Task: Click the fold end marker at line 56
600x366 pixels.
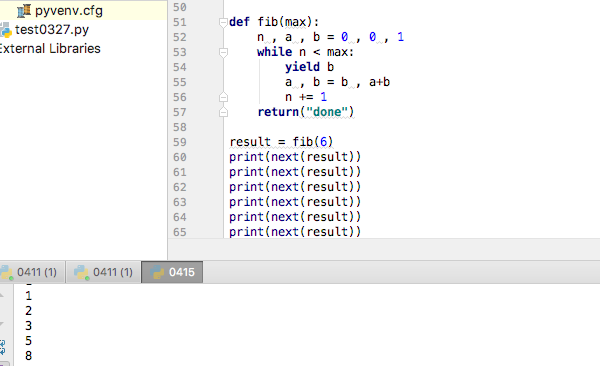Action: tap(223, 98)
